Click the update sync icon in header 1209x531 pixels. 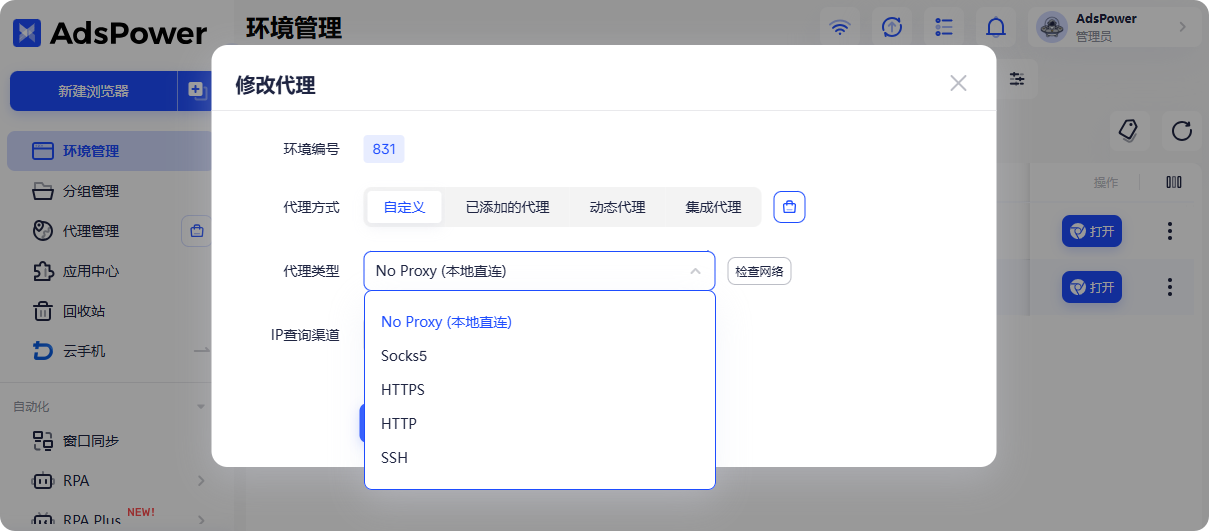(x=892, y=27)
